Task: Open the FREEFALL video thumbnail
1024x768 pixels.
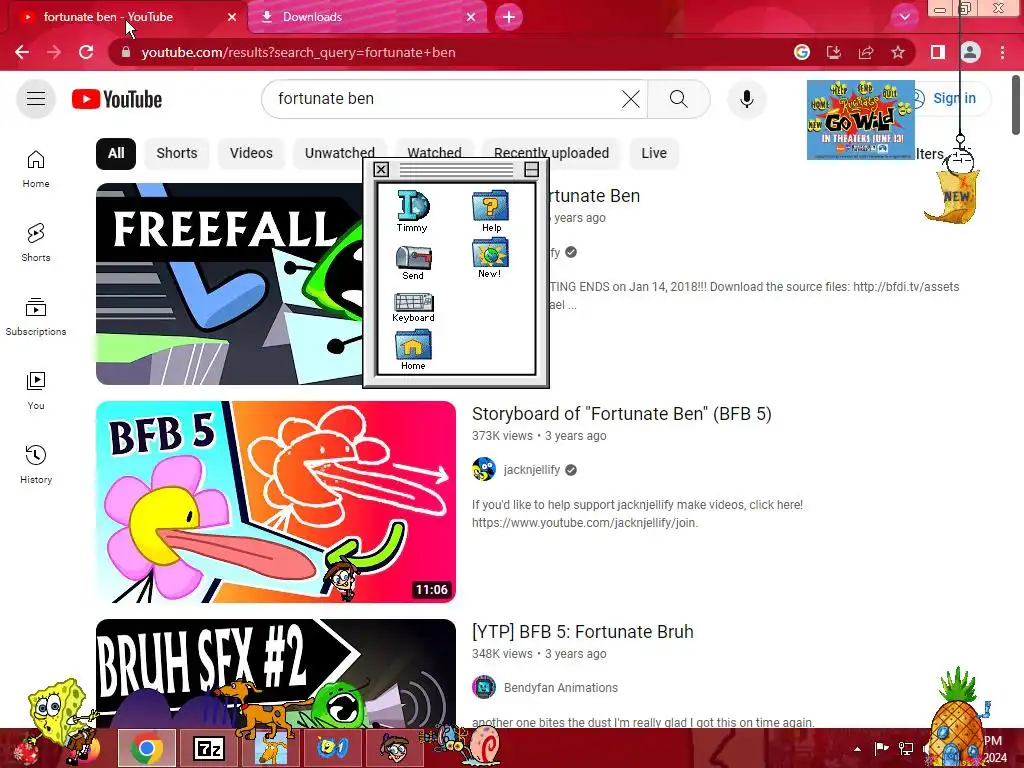Action: (229, 284)
